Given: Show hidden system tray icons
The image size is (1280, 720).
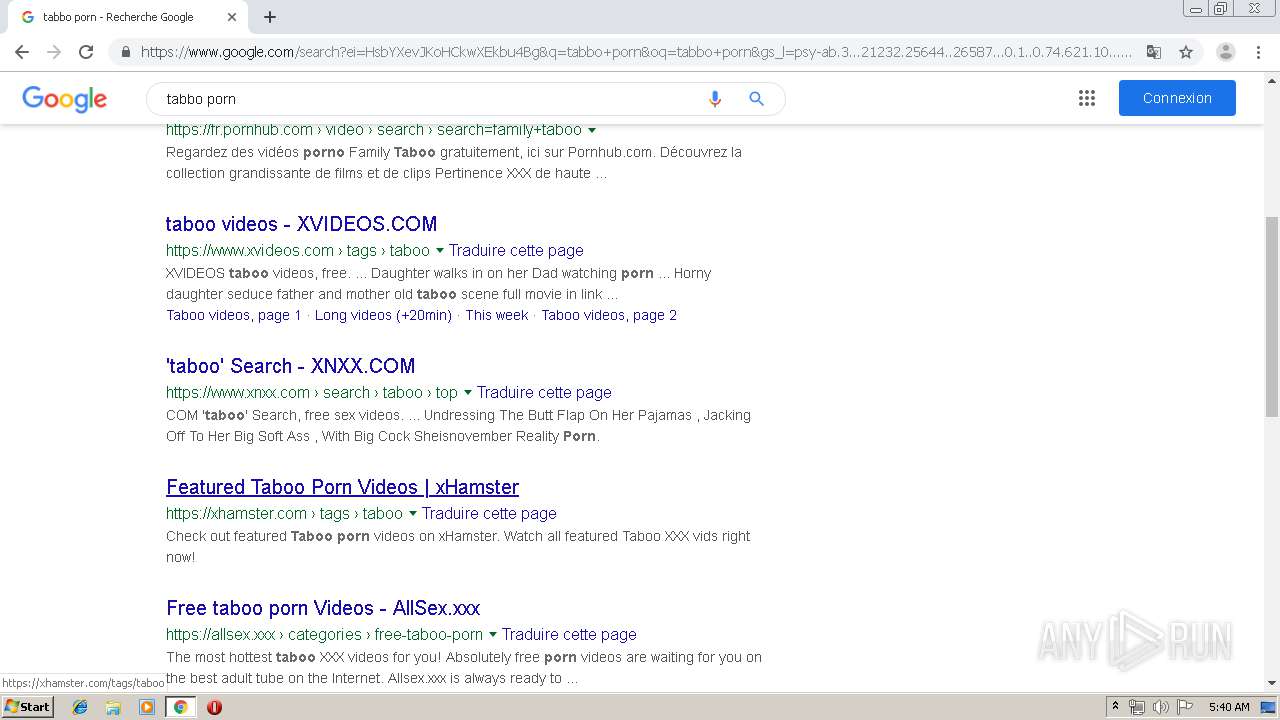Looking at the screenshot, I should pyautogui.click(x=1115, y=707).
